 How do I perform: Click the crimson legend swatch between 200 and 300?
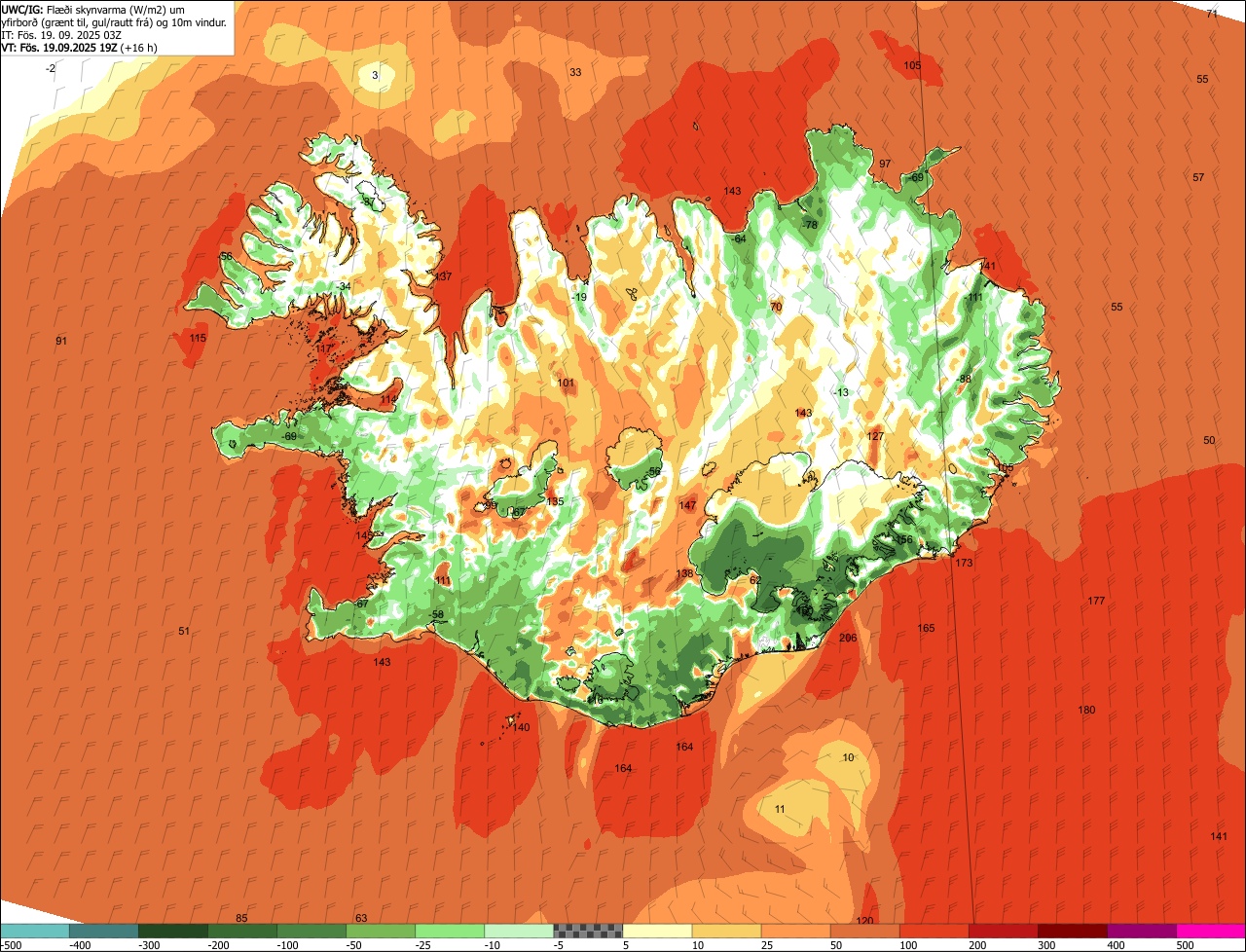click(1004, 931)
